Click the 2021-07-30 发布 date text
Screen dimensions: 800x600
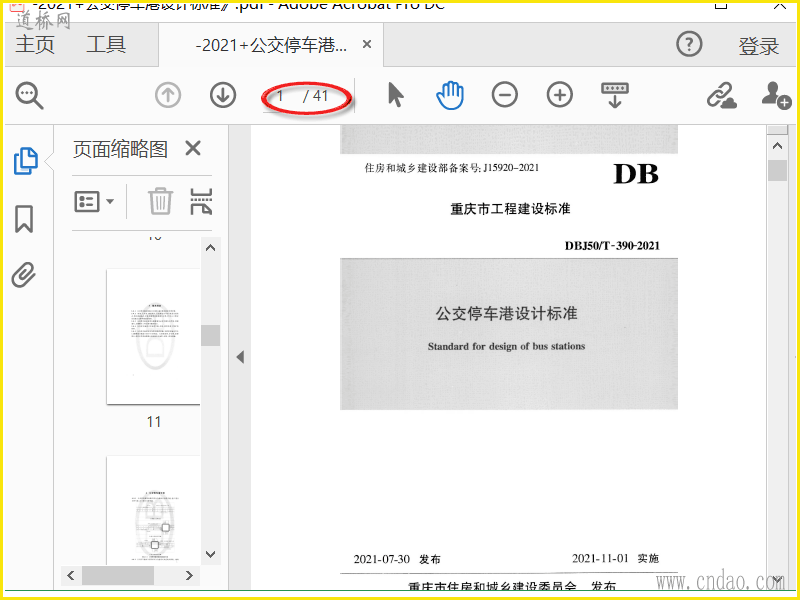(397, 559)
